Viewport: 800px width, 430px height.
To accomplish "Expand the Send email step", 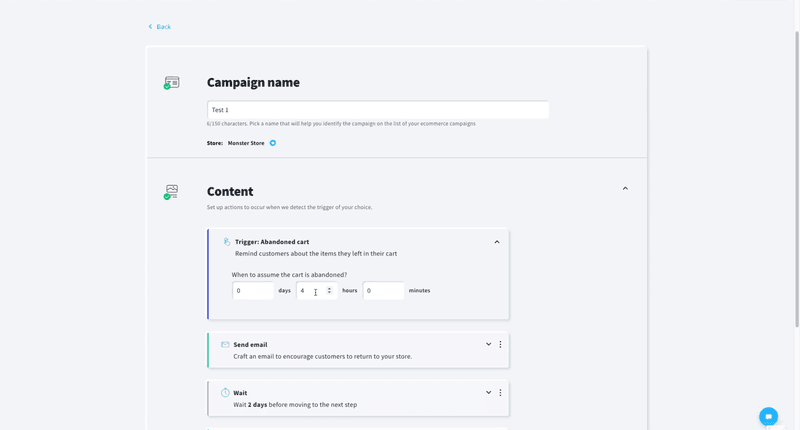I will [489, 344].
